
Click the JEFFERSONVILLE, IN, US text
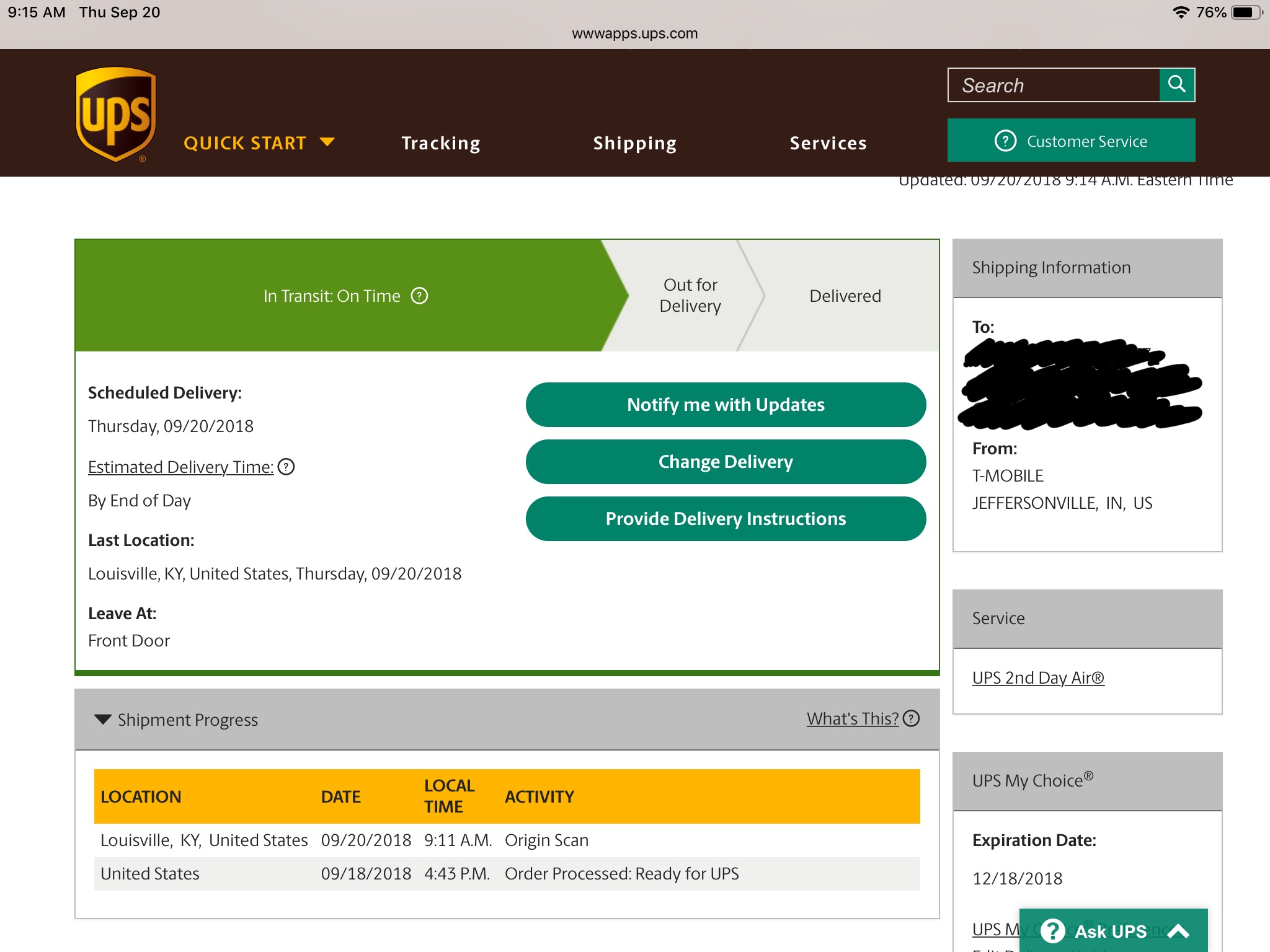1062,503
